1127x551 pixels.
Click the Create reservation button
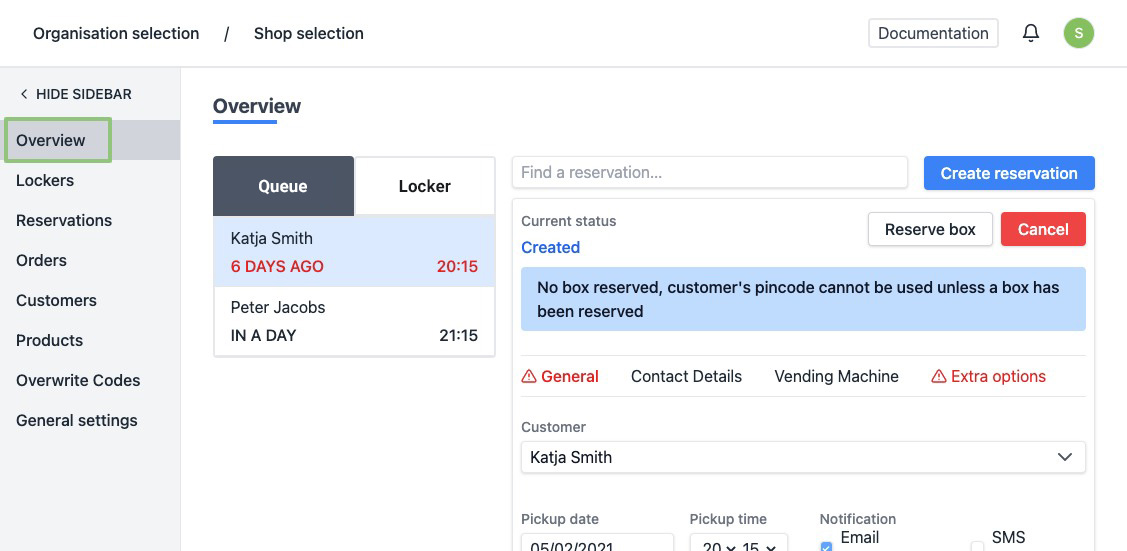(1008, 173)
